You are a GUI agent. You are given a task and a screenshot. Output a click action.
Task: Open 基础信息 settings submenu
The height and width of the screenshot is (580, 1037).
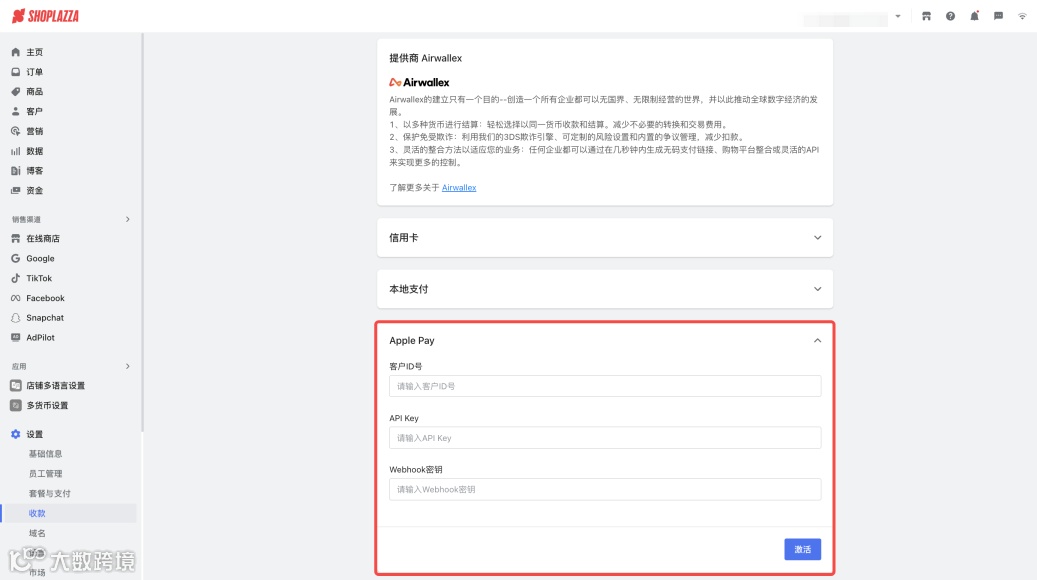[46, 454]
